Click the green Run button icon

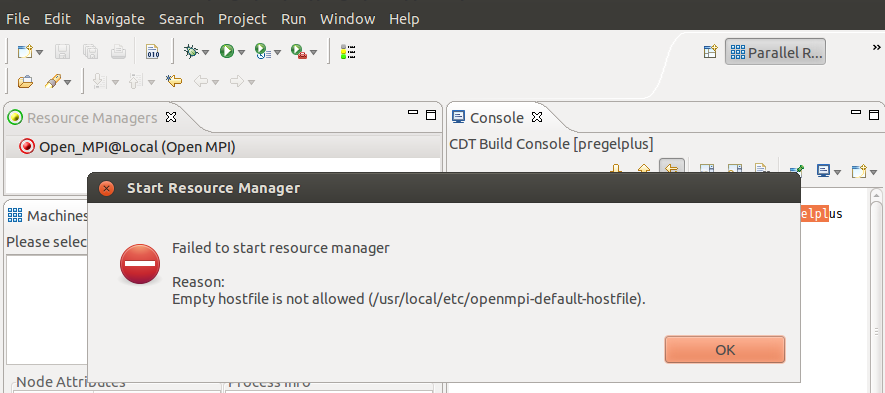point(227,52)
